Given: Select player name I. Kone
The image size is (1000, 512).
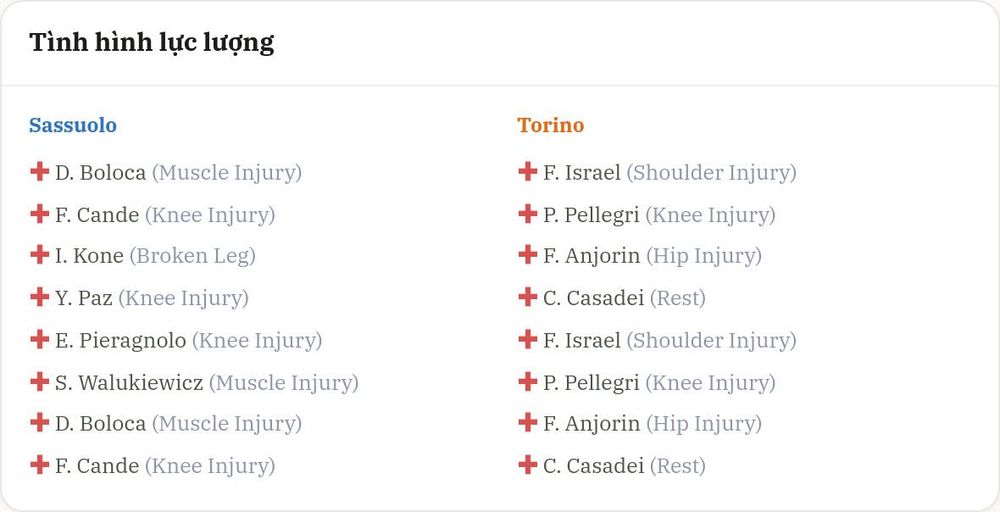Looking at the screenshot, I should click(x=89, y=256).
